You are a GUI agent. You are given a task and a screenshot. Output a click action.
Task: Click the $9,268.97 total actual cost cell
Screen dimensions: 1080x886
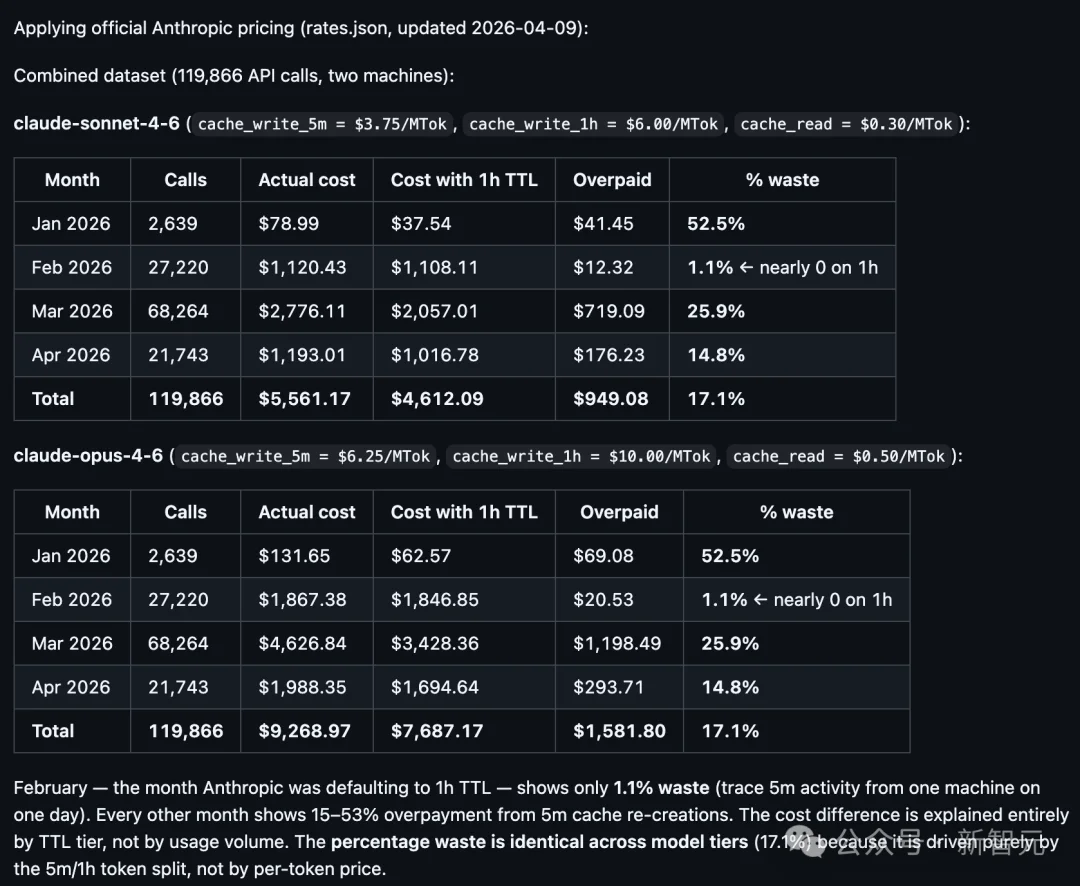(304, 731)
